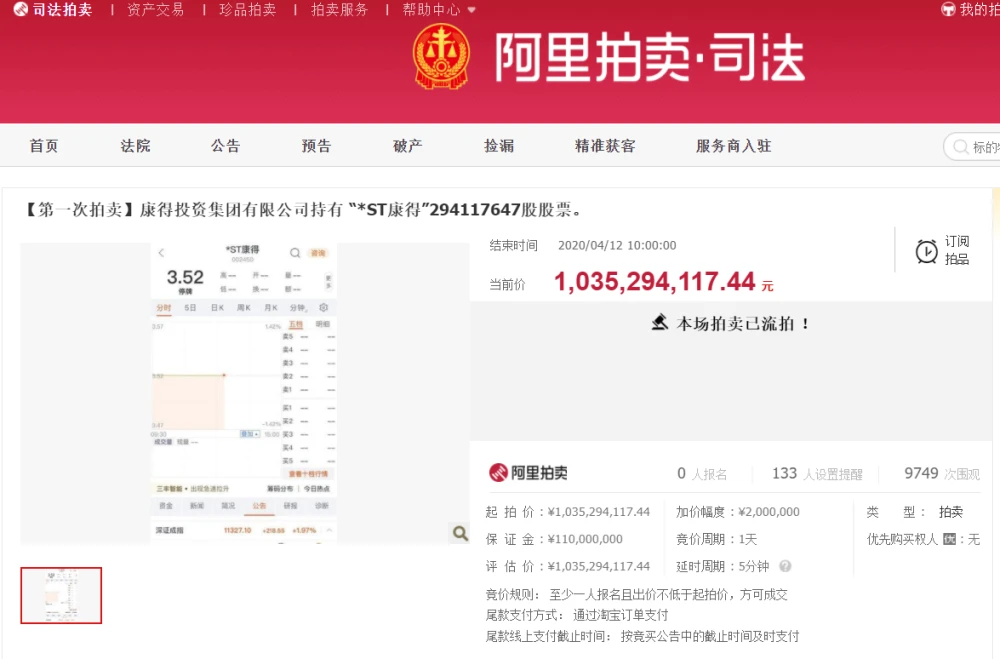Open the 预告 navigation tab
The image size is (1000, 659).
tap(316, 146)
